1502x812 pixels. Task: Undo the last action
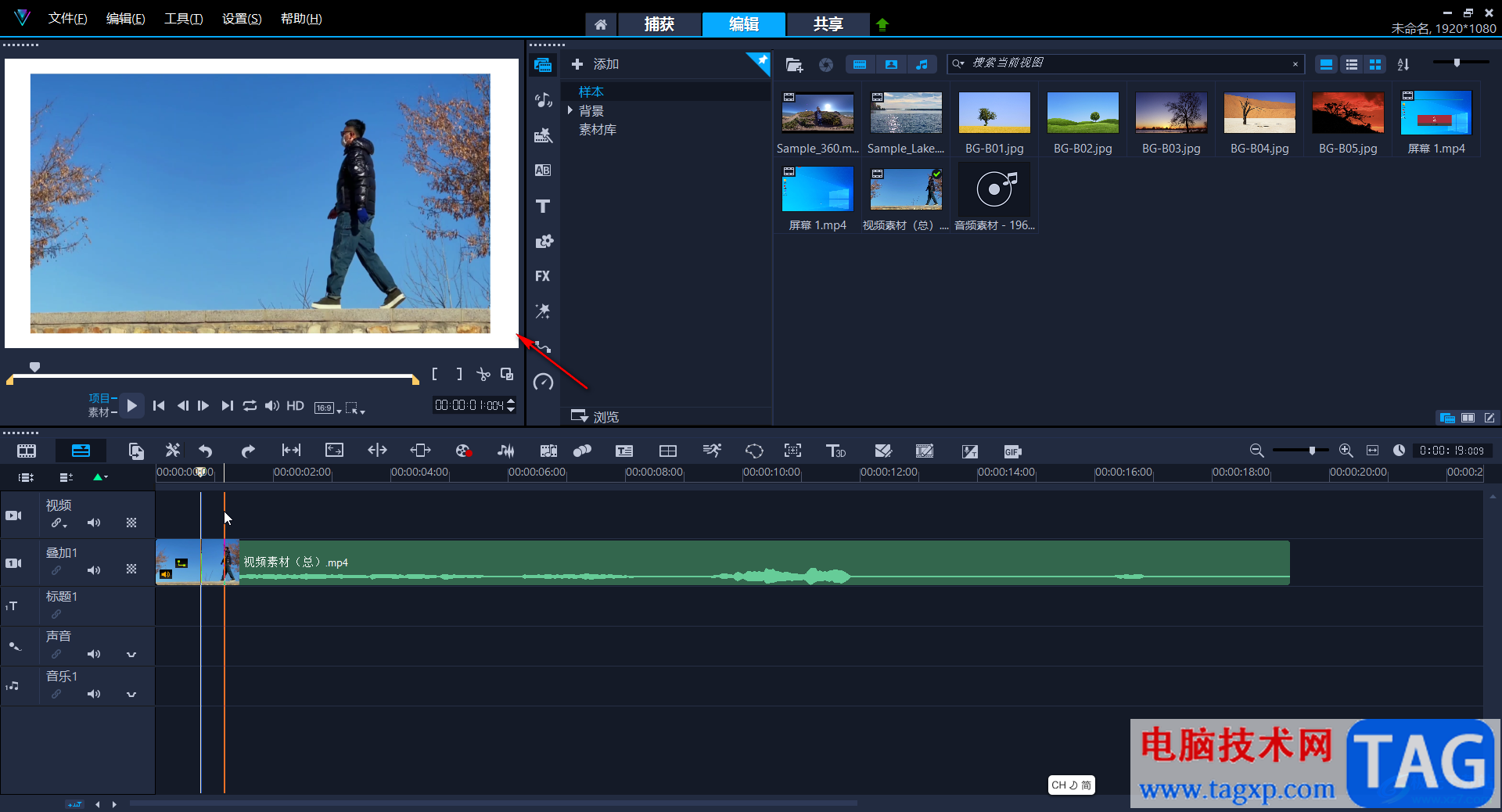point(206,451)
